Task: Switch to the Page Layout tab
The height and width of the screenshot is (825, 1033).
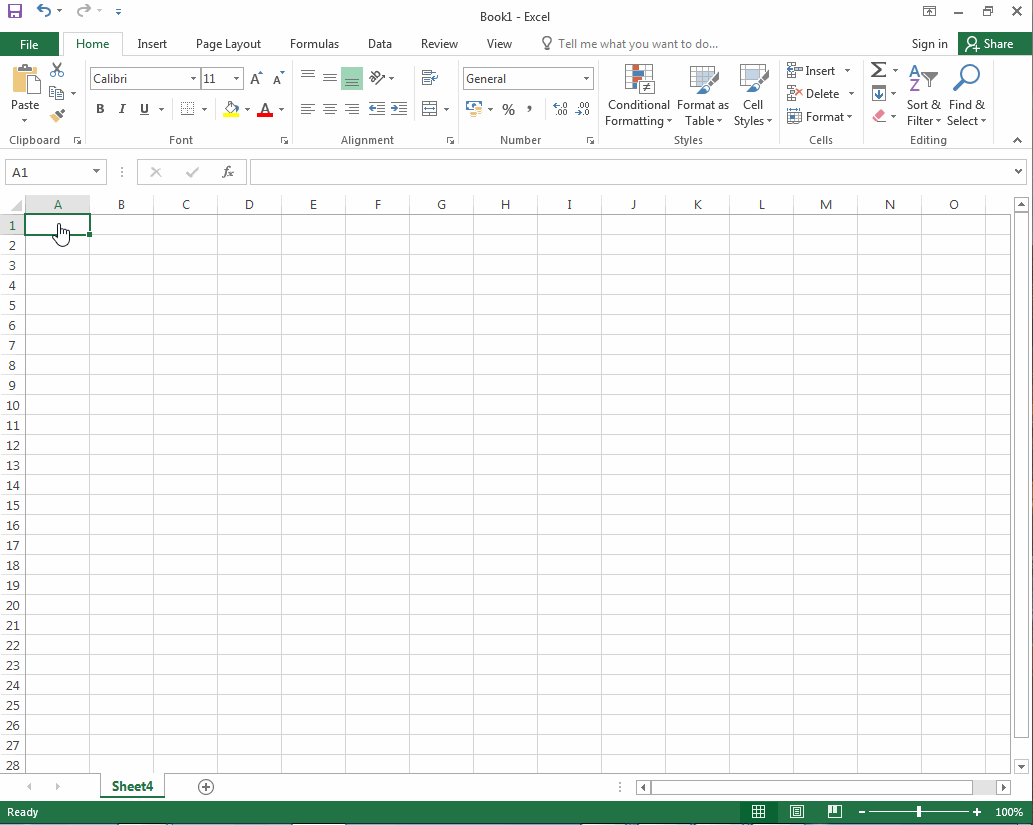Action: pyautogui.click(x=228, y=44)
